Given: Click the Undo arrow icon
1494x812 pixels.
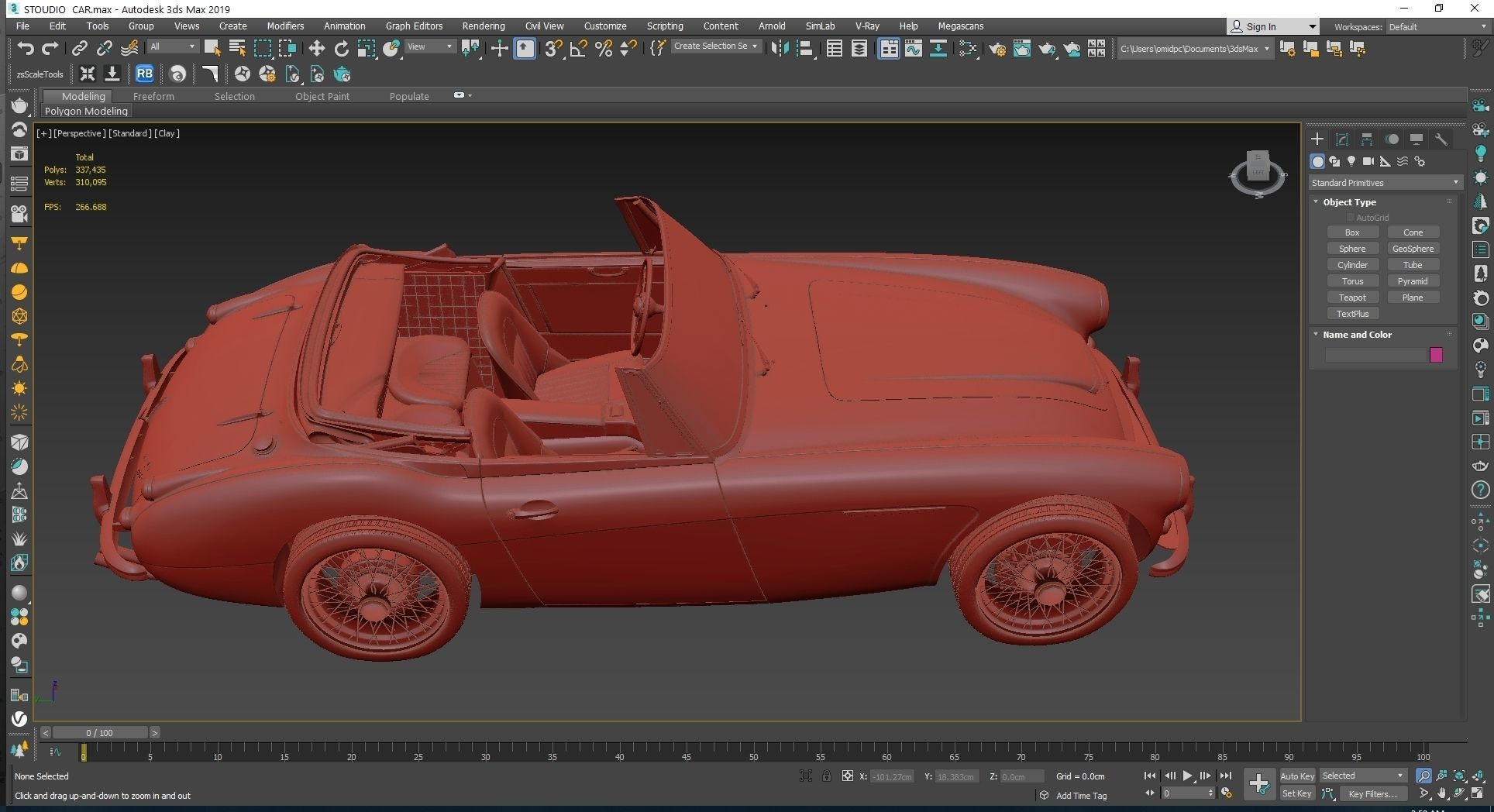Looking at the screenshot, I should [x=26, y=48].
